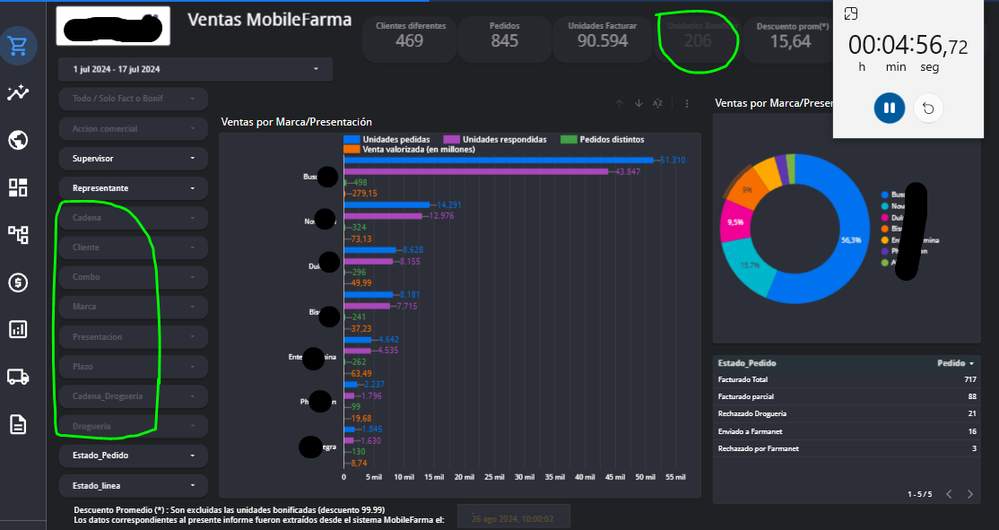Select the Enviado a Farmanet table row
This screenshot has width=999, height=530.
pos(847,431)
